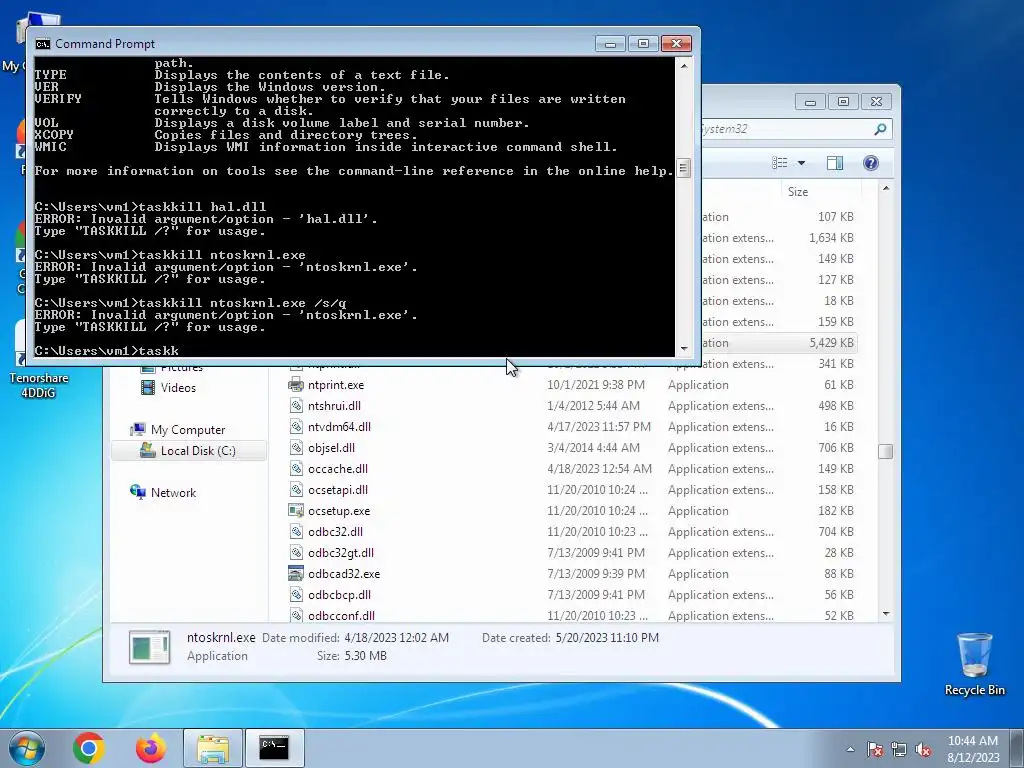
Task: Open the Recycle Bin desktop icon
Action: coord(974,664)
